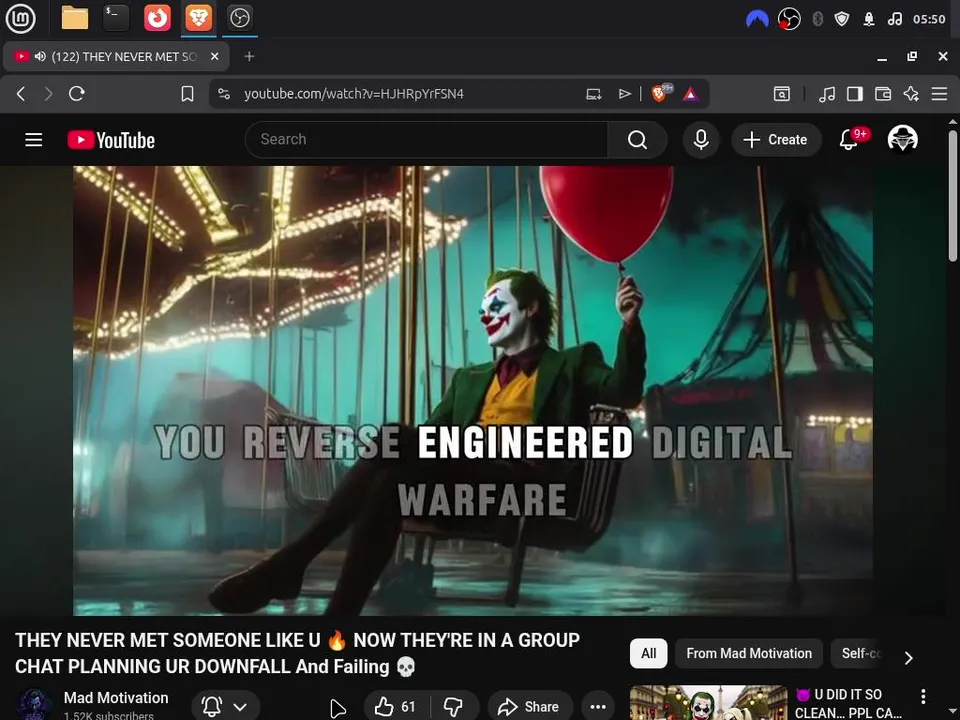Select the All filter chip
The width and height of the screenshot is (960, 720).
pos(648,653)
